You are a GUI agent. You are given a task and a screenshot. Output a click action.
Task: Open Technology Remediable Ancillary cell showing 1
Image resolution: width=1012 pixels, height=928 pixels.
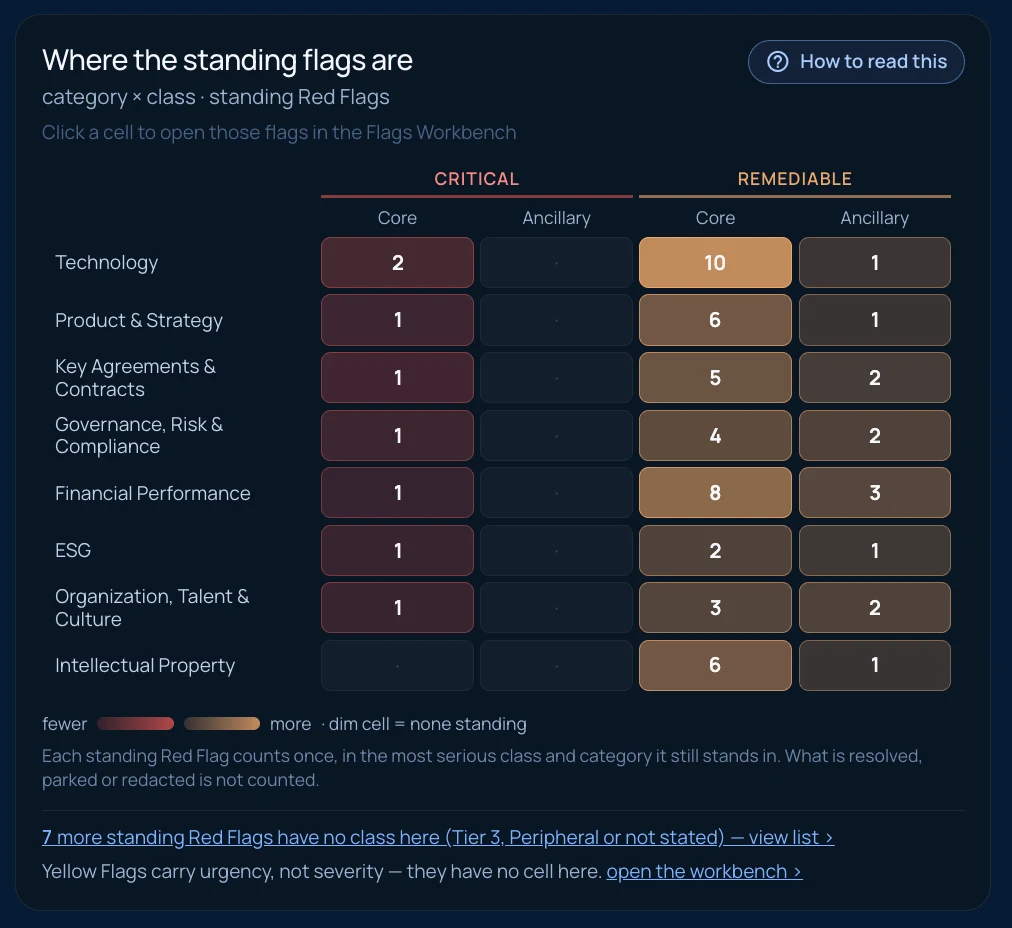875,263
